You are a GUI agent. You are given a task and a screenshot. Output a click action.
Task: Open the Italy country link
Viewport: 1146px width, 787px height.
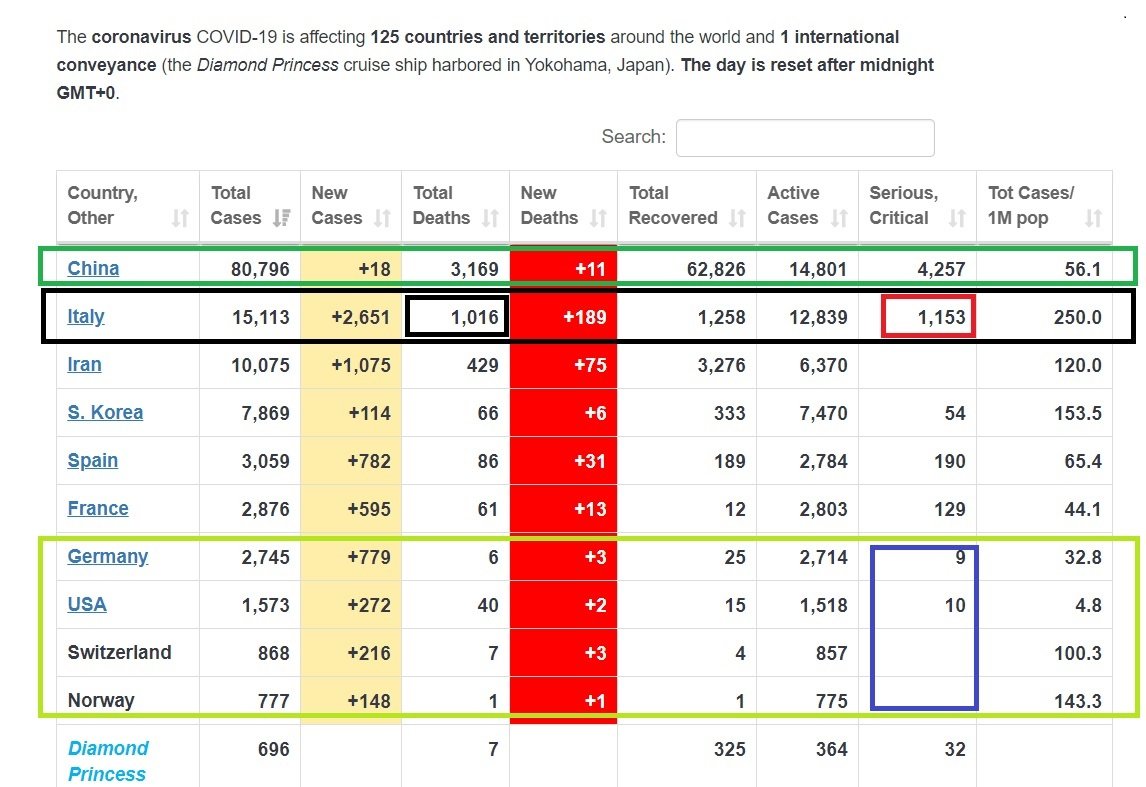click(x=86, y=316)
